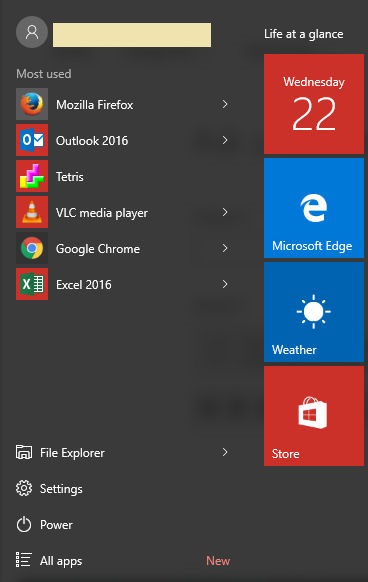368x582 pixels.
Task: Expand Outlook 2016 jump list arrow
Action: (225, 140)
